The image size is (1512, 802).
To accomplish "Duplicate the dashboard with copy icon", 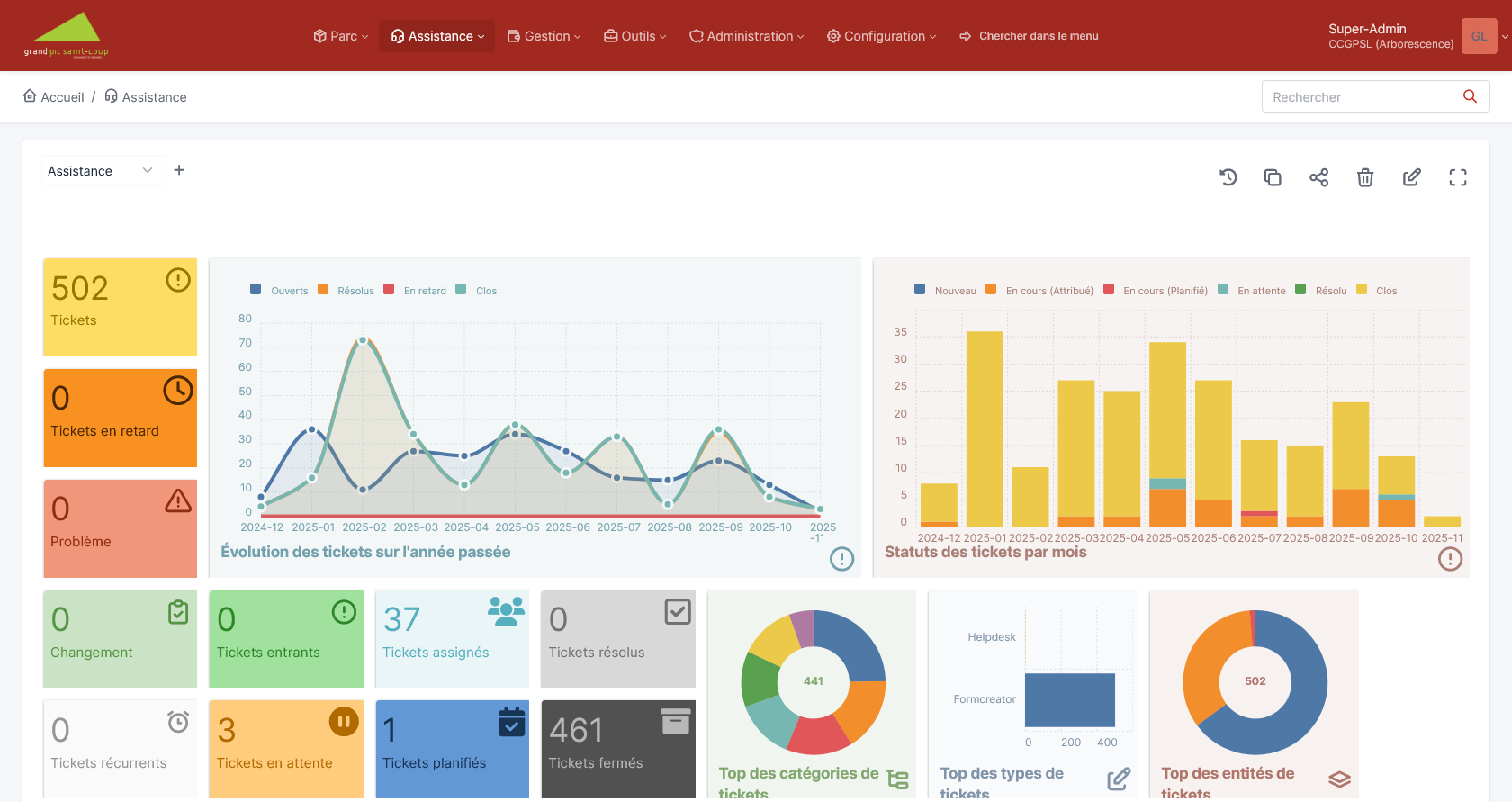I will point(1273,177).
